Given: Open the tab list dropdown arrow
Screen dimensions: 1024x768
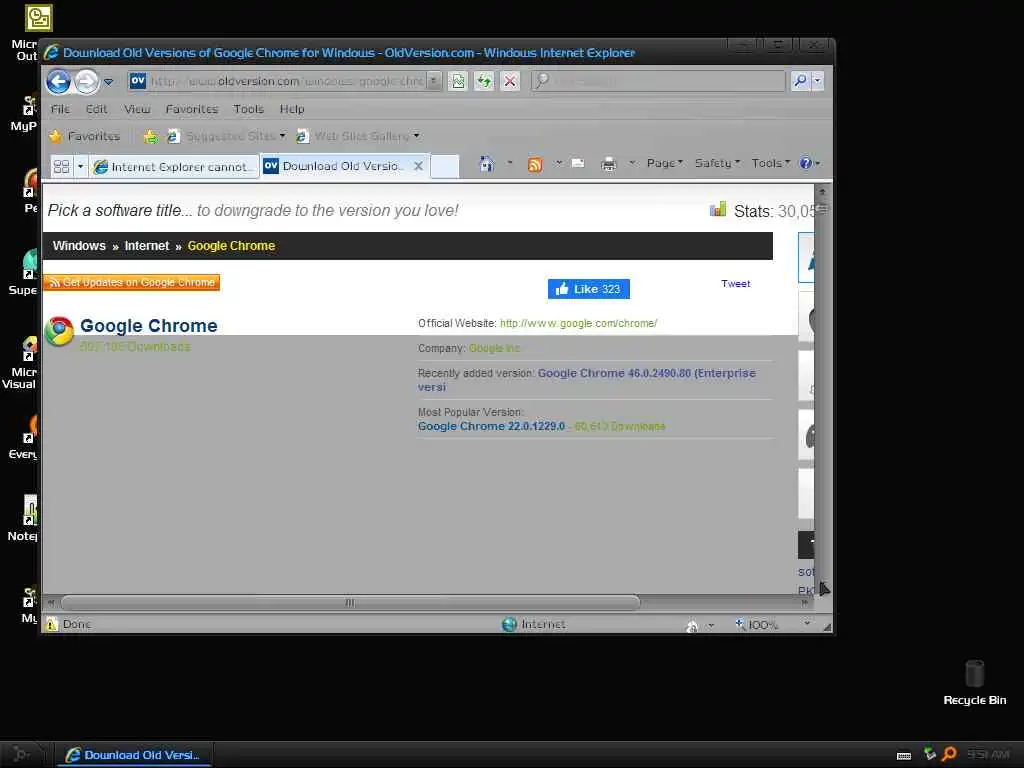Looking at the screenshot, I should pos(80,167).
